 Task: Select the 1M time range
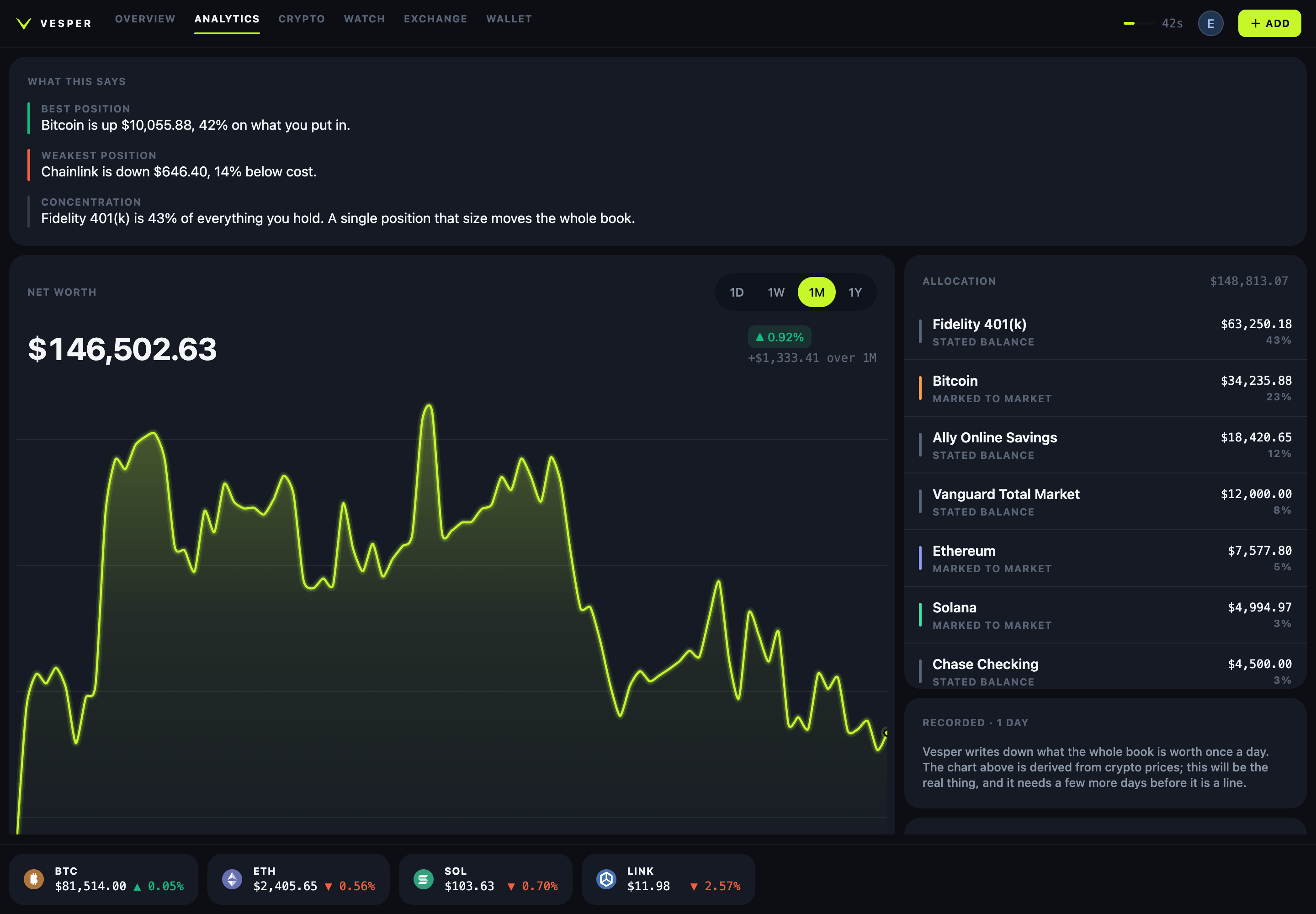[816, 292]
